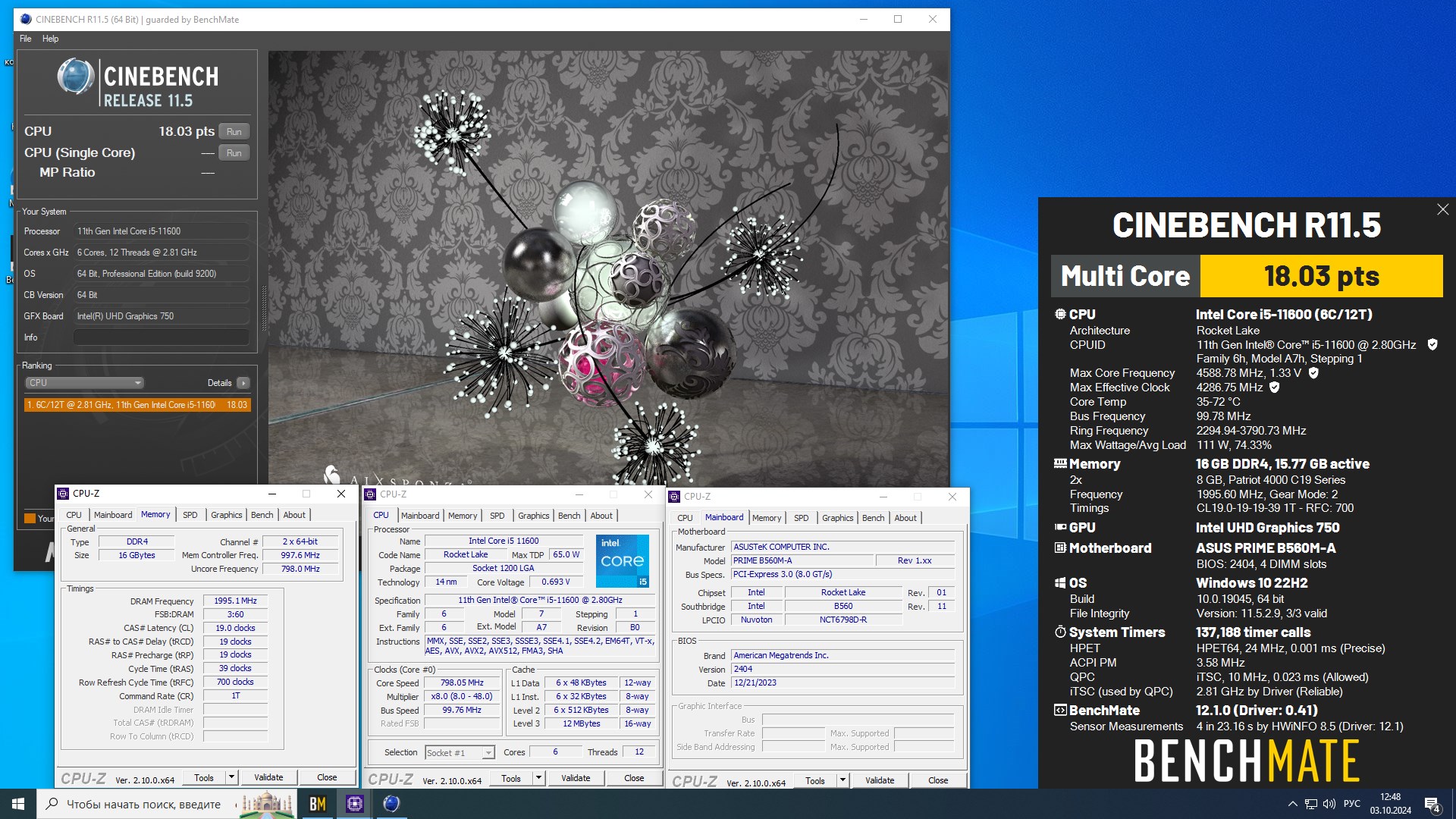Screen dimensions: 1456x819
Task: Click the BenchMate section icon
Action: tap(1060, 710)
